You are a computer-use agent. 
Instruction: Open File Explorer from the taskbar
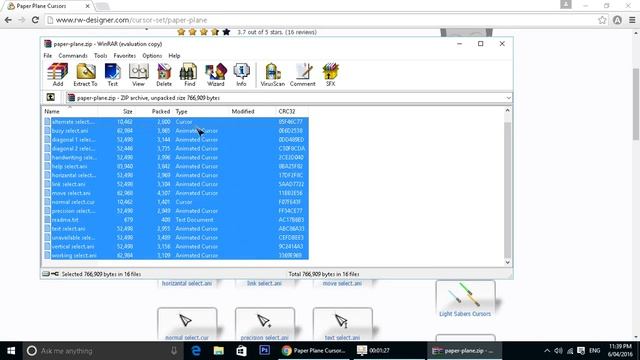pos(219,351)
